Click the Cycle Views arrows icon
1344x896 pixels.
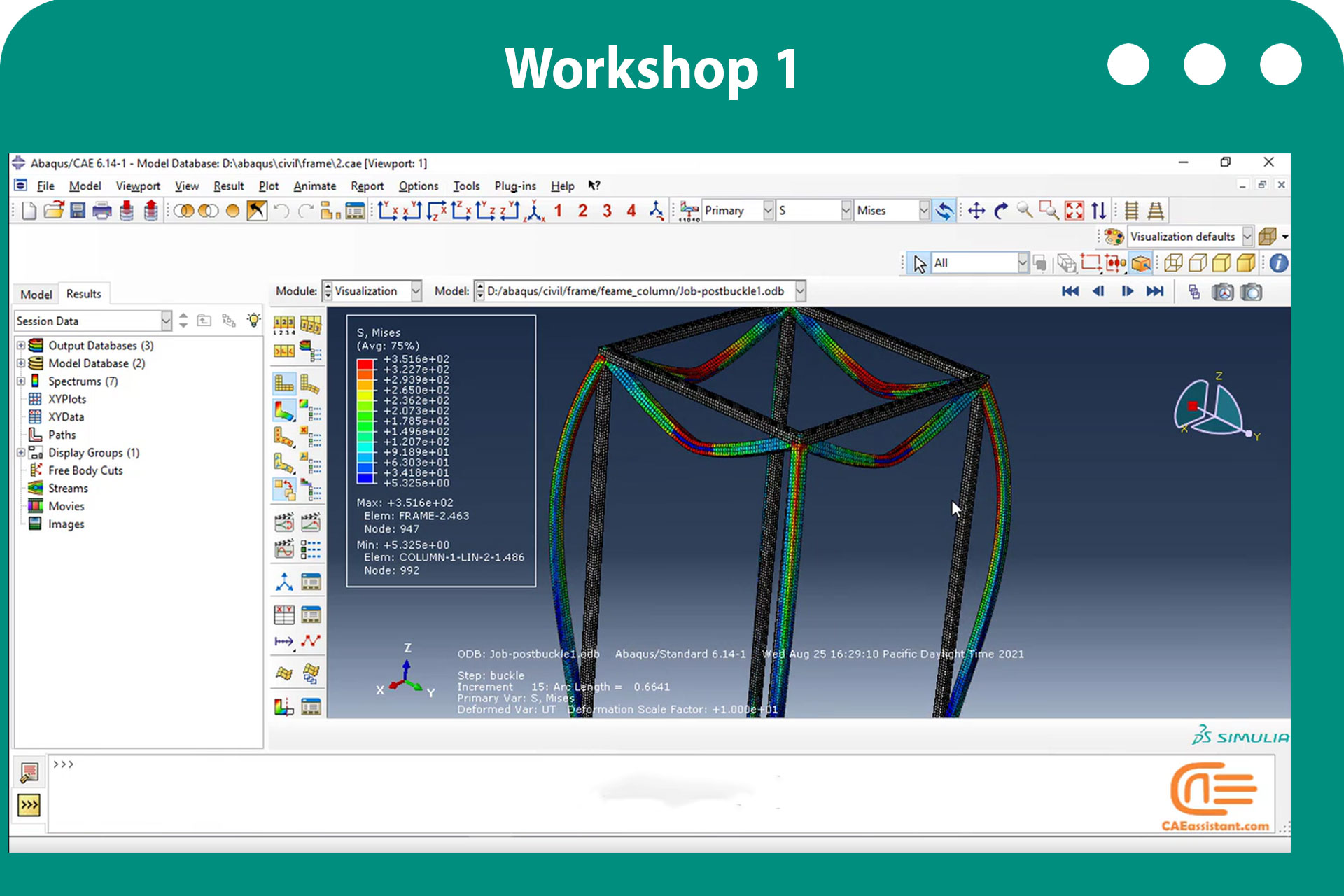(x=1099, y=211)
